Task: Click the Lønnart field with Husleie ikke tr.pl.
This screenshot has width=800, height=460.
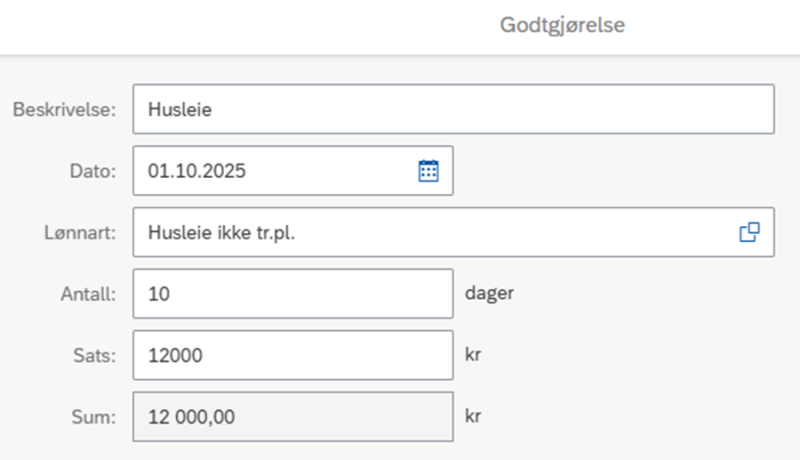Action: pos(454,232)
